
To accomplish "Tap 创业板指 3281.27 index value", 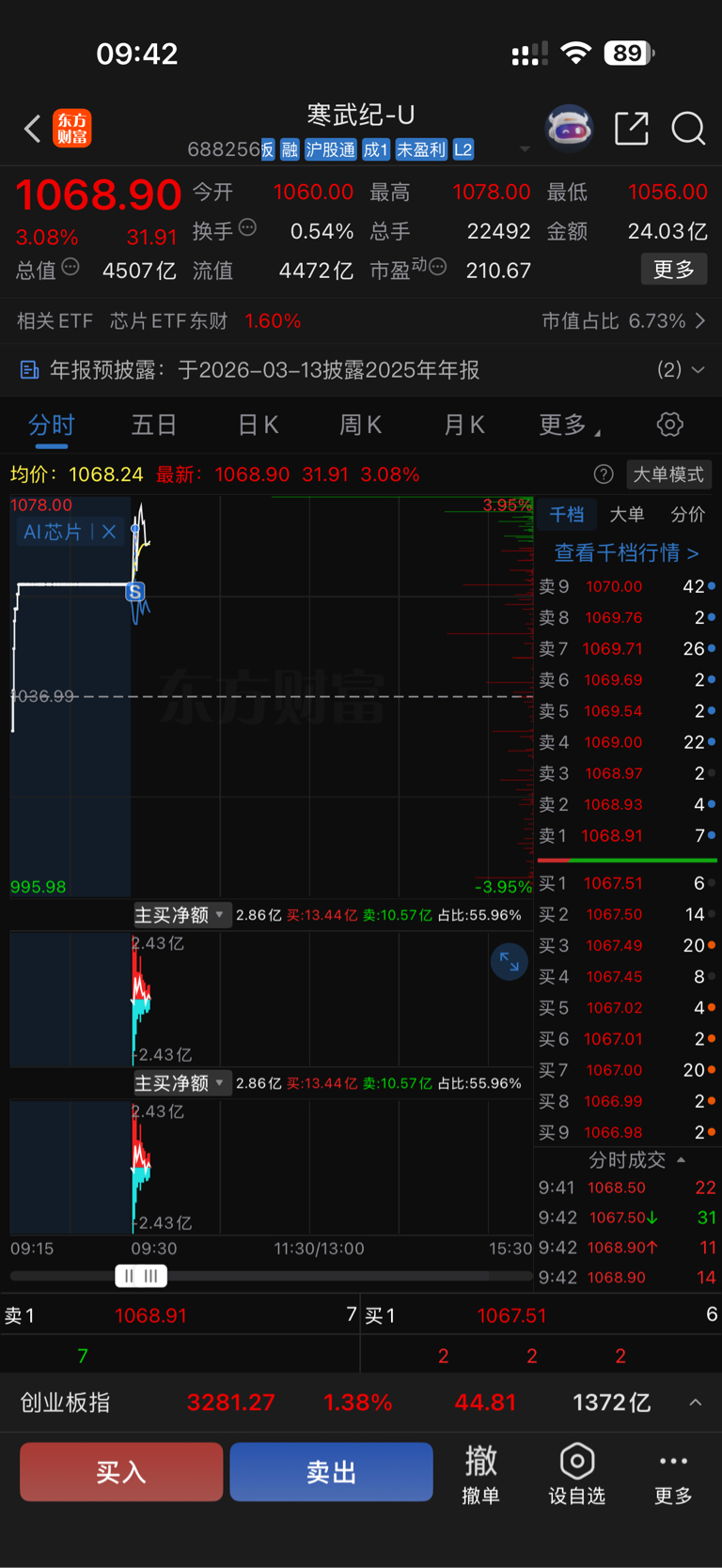I will click(231, 1403).
